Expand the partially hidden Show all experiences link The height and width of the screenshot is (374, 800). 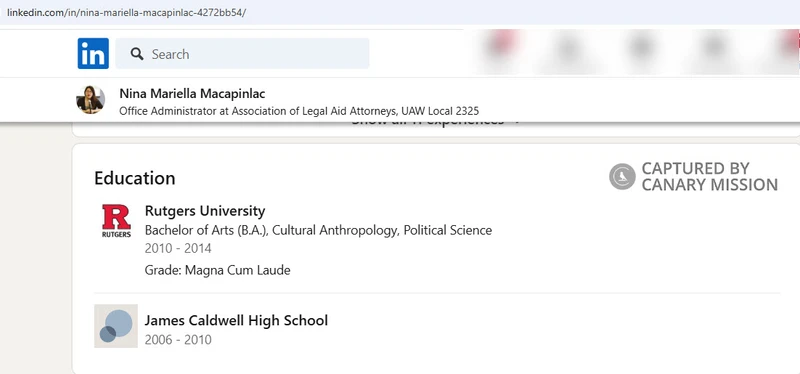click(x=428, y=123)
